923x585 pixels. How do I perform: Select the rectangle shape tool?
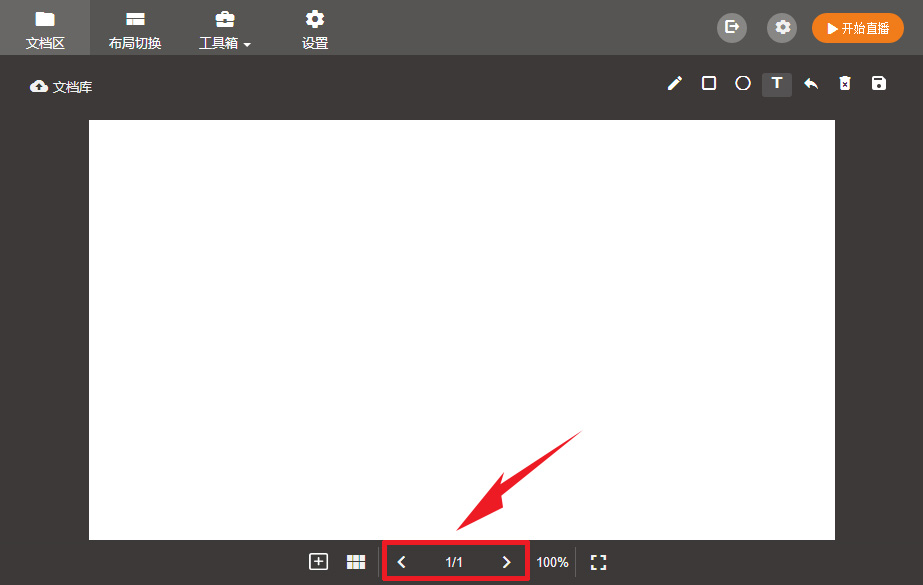709,84
